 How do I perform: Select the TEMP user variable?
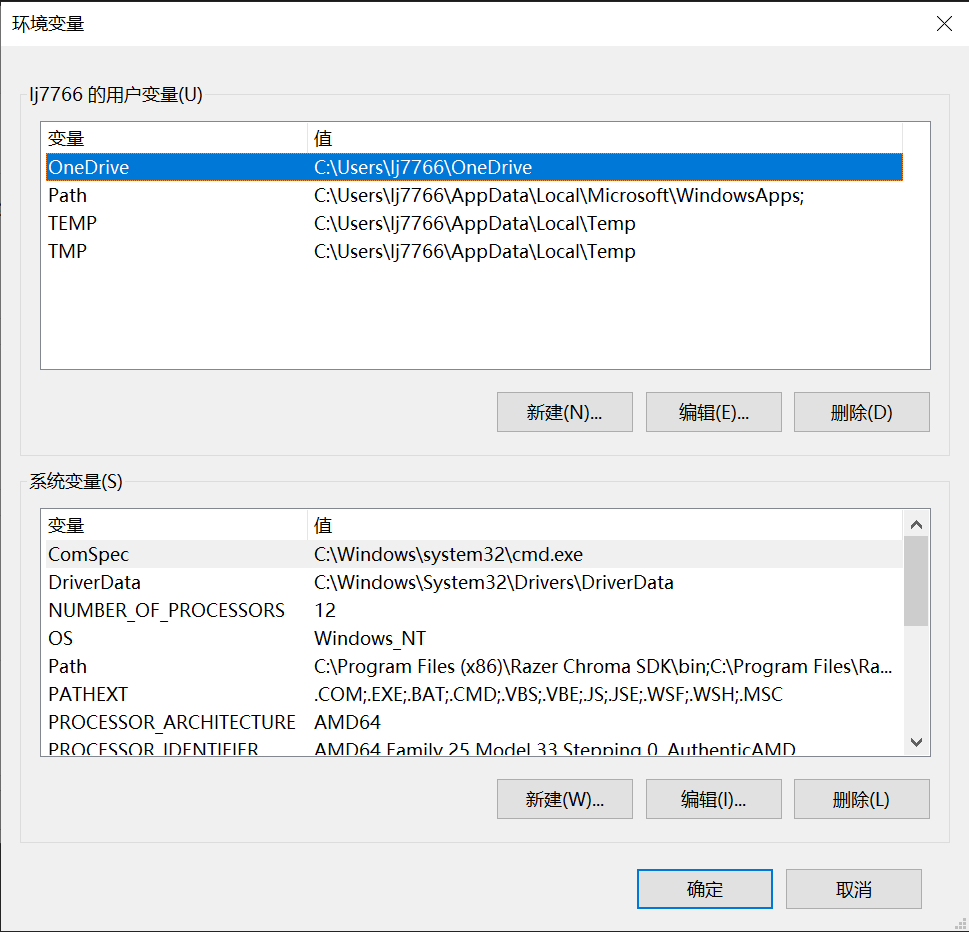(73, 224)
